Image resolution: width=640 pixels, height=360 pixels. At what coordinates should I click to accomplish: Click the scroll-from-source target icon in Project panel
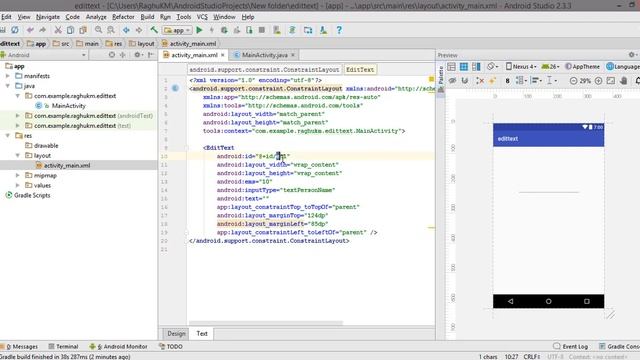point(111,55)
